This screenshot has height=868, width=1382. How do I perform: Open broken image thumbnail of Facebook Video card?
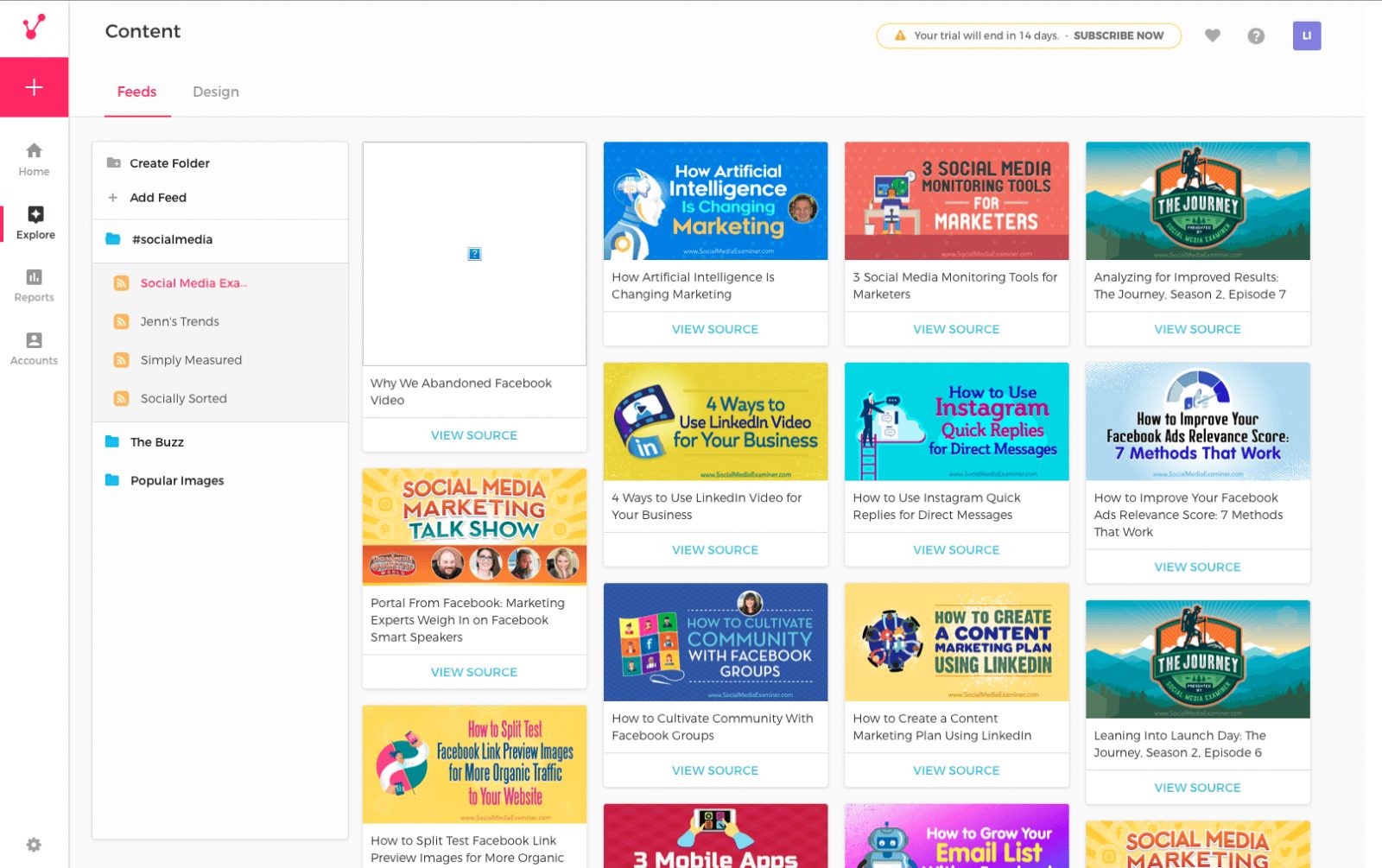point(474,254)
